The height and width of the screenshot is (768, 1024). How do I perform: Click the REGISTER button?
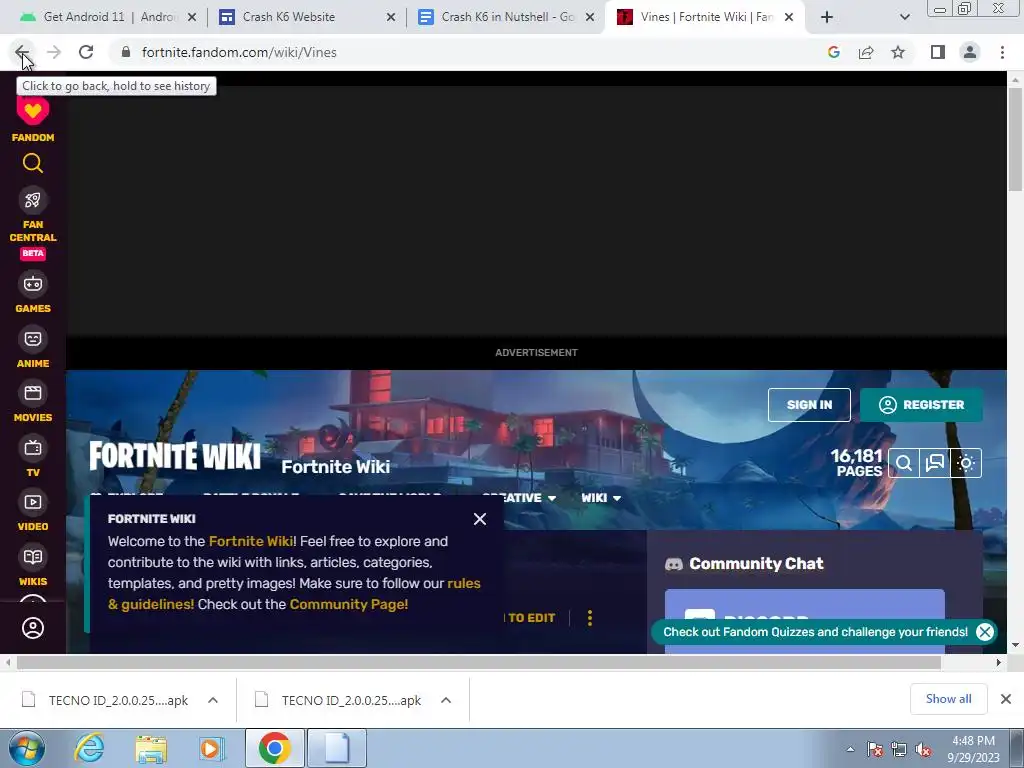pyautogui.click(x=921, y=405)
